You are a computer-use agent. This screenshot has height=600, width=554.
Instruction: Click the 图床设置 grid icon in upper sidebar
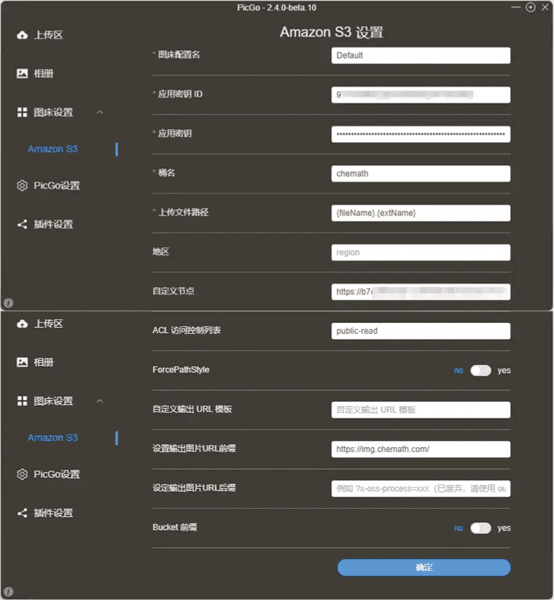[x=22, y=112]
